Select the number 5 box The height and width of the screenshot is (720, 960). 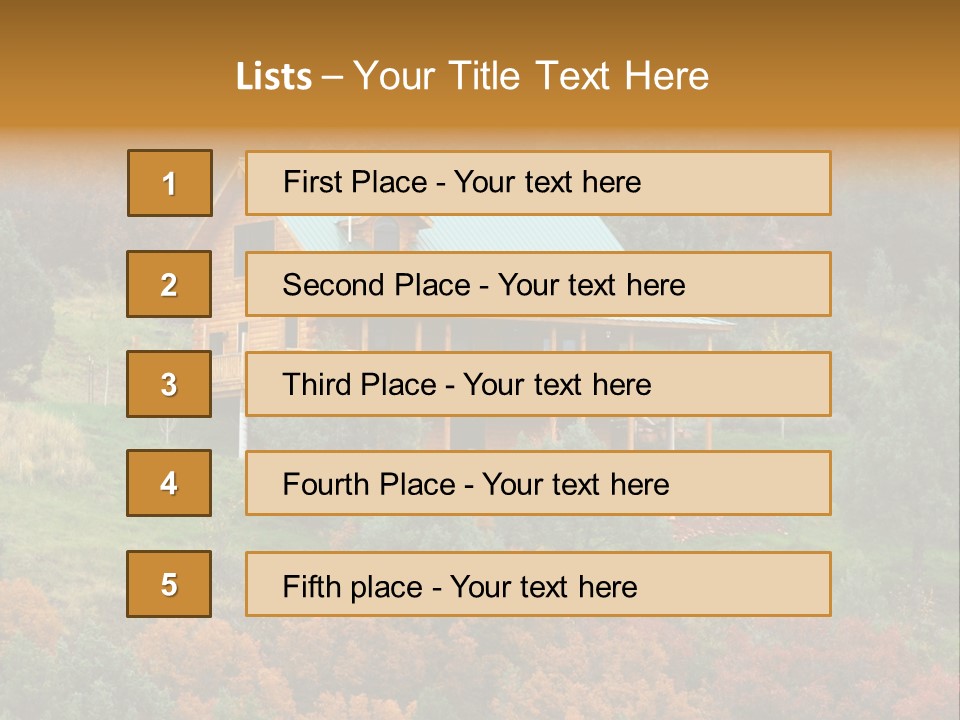pyautogui.click(x=169, y=584)
